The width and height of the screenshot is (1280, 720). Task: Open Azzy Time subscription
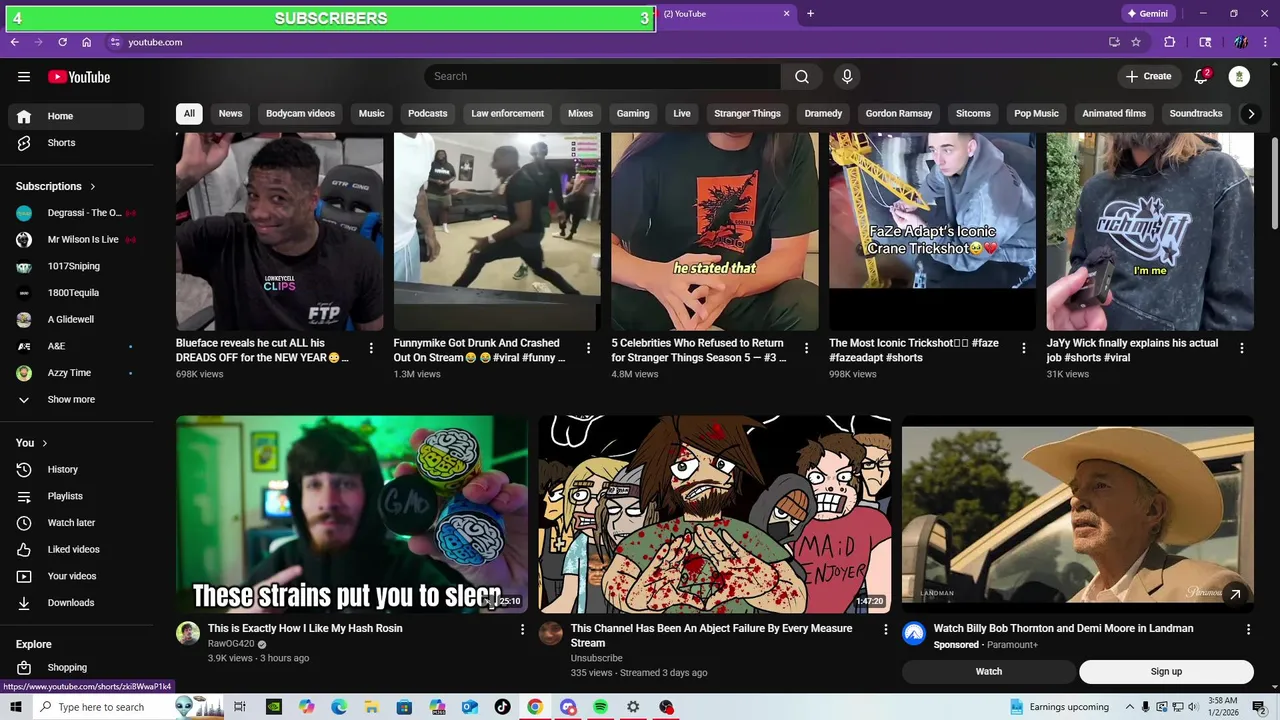76,373
